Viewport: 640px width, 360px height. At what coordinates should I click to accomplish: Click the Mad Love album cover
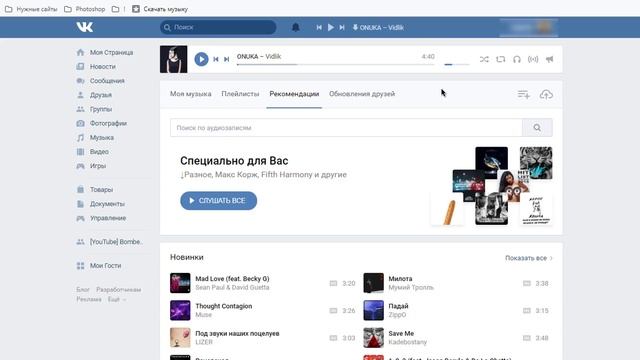click(180, 283)
